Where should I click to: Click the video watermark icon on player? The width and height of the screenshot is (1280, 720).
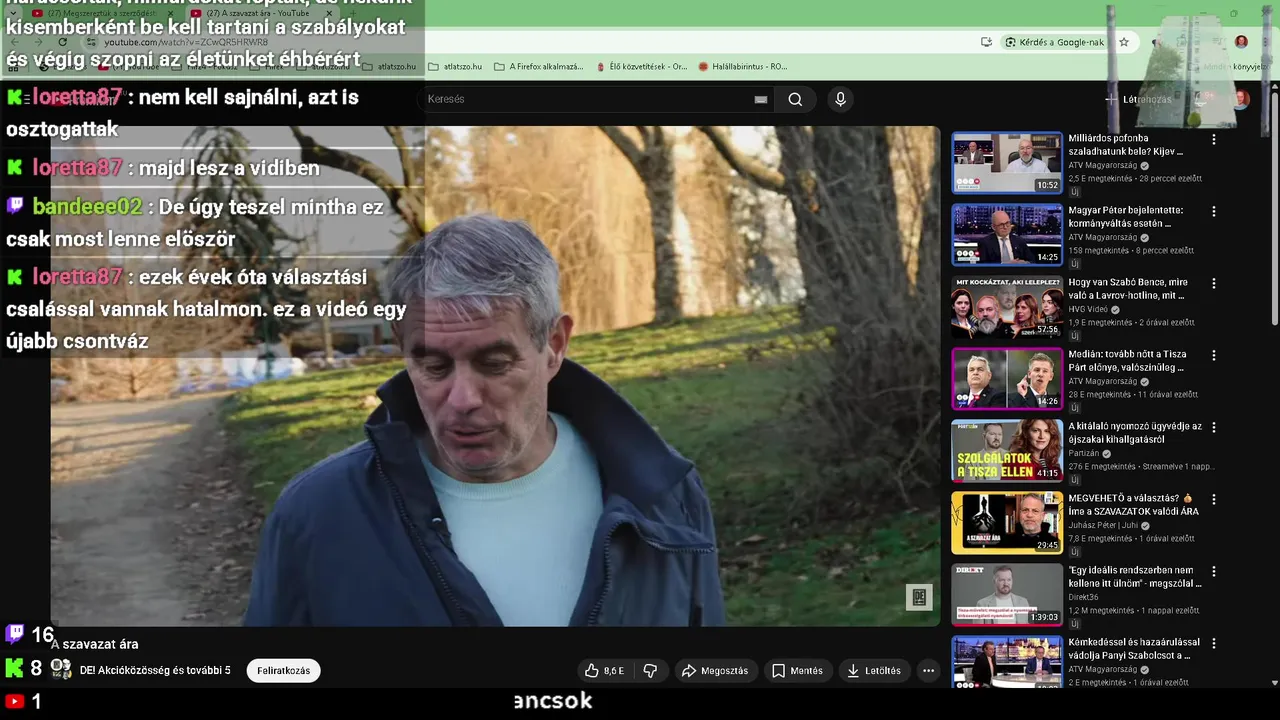(919, 597)
